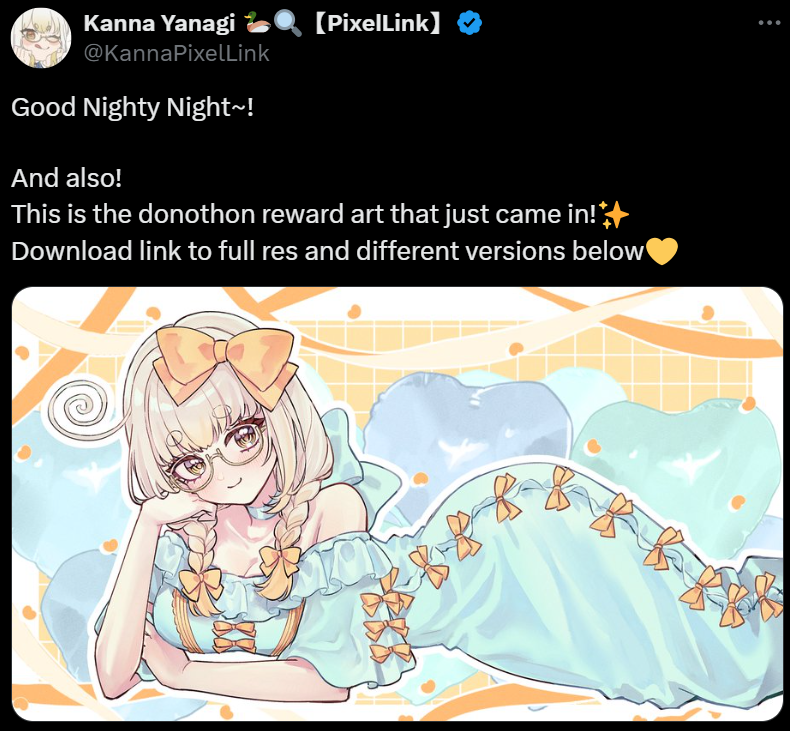This screenshot has height=731, width=790.
Task: Click the spiral hair curl in the artwork
Action: tap(79, 407)
